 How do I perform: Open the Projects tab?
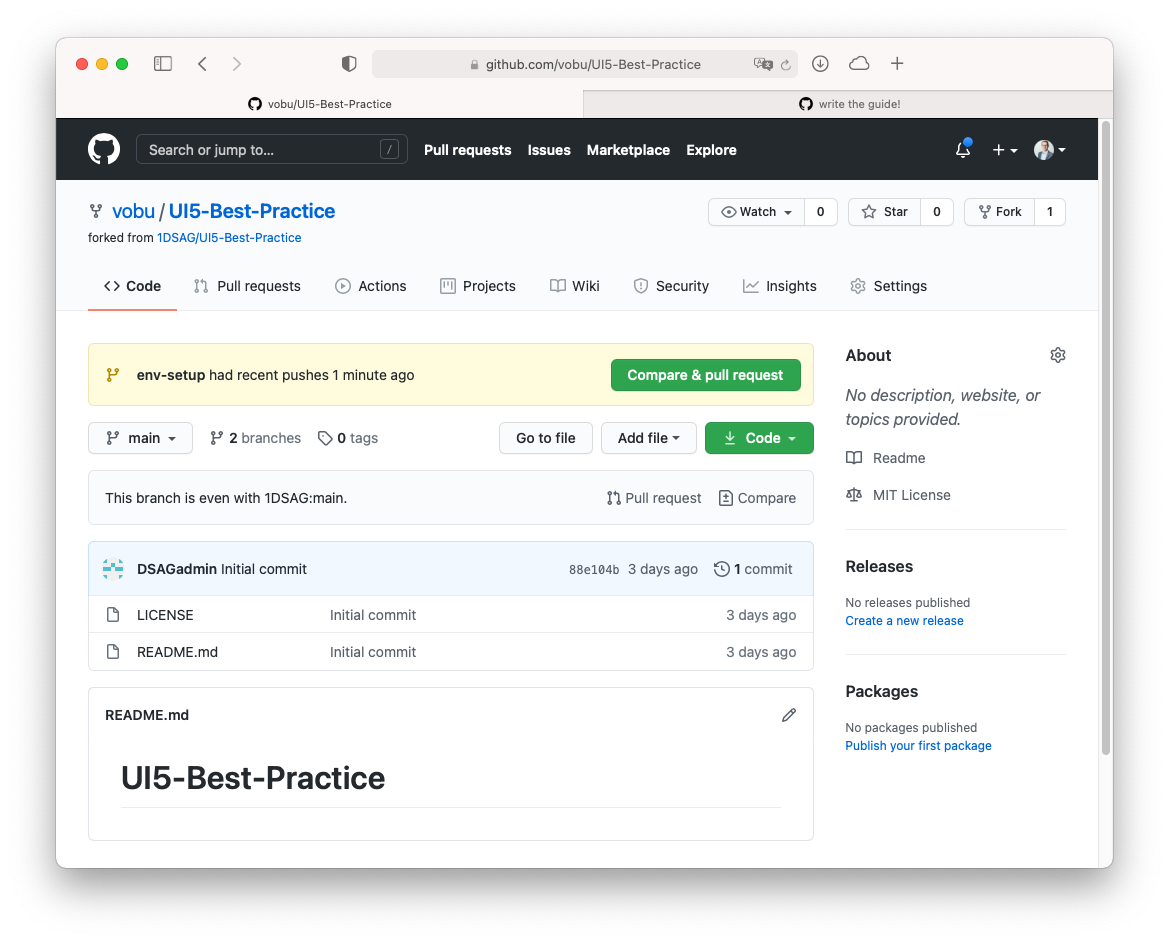click(478, 286)
